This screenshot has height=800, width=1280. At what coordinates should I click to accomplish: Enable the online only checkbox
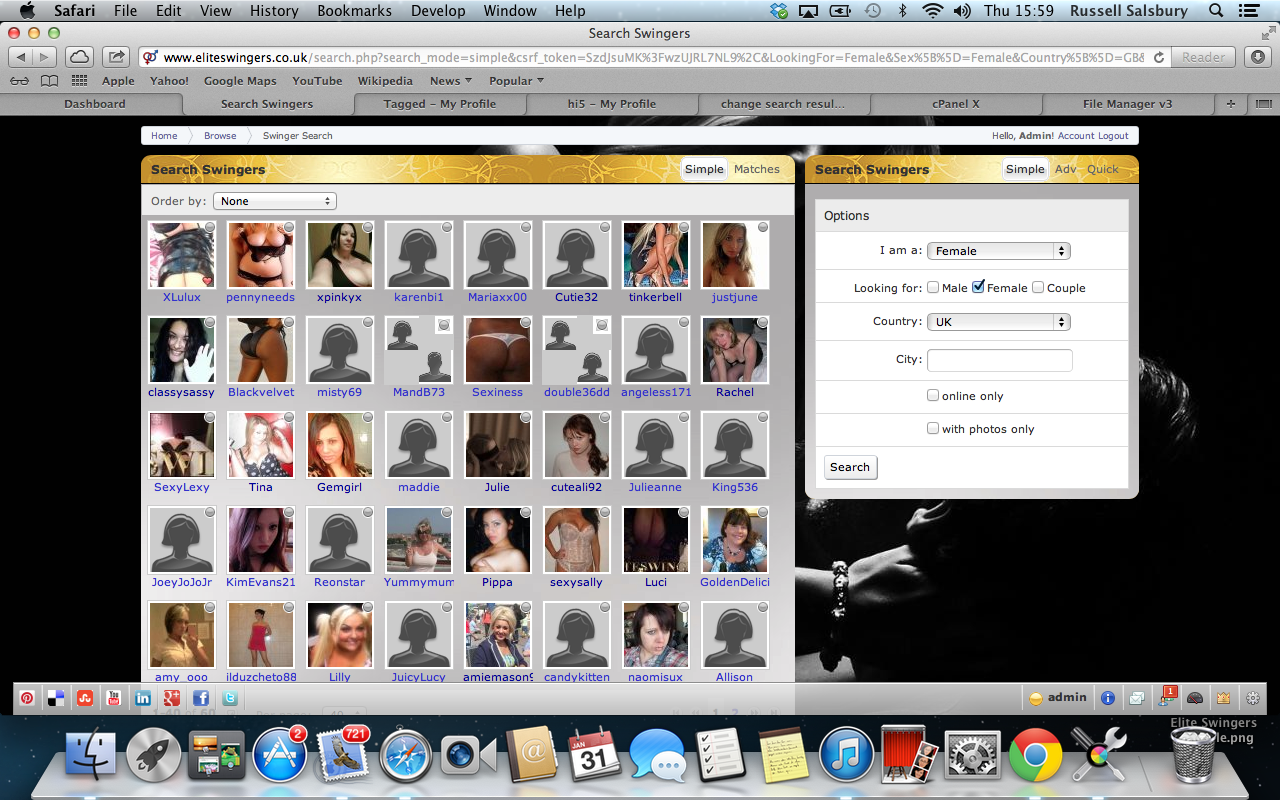pos(933,396)
